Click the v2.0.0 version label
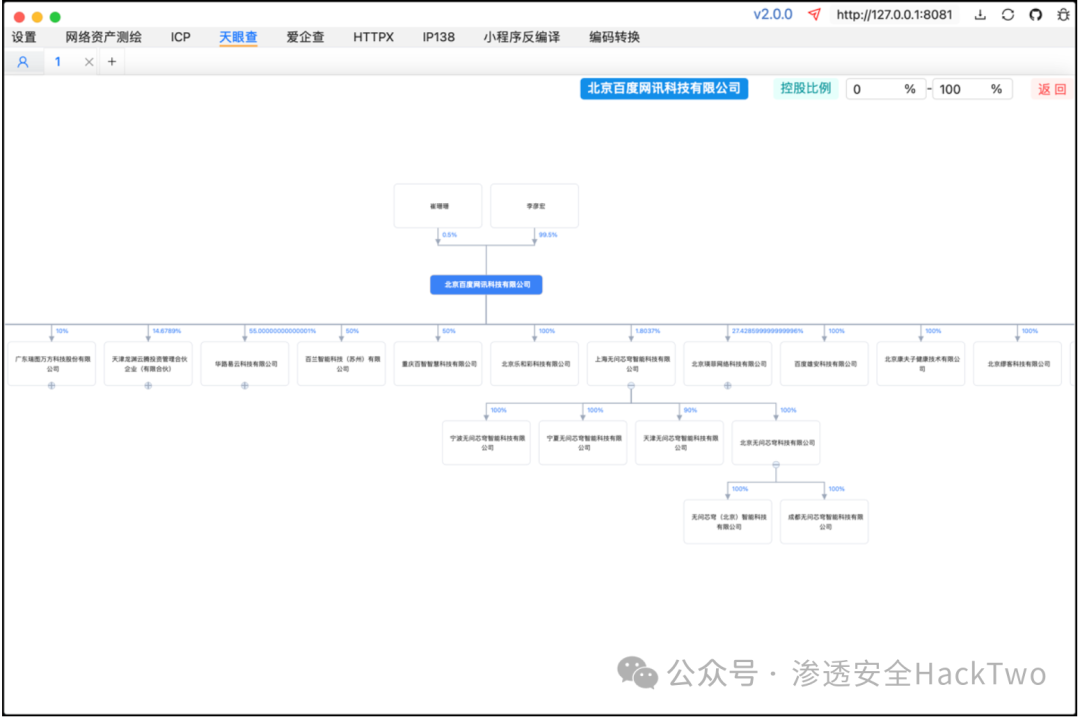The height and width of the screenshot is (717, 1080). pos(773,14)
